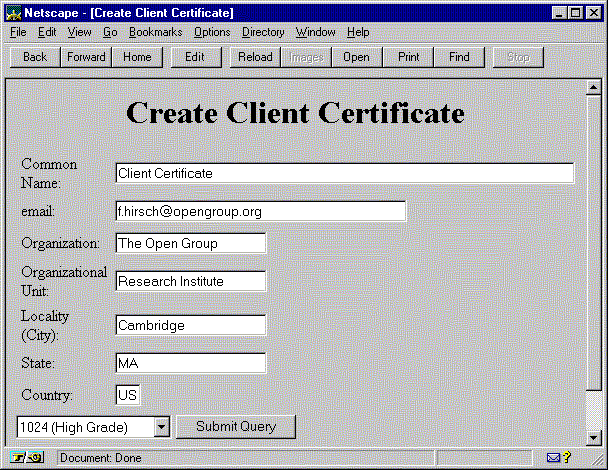
Task: Click the State input field
Action: point(191,363)
